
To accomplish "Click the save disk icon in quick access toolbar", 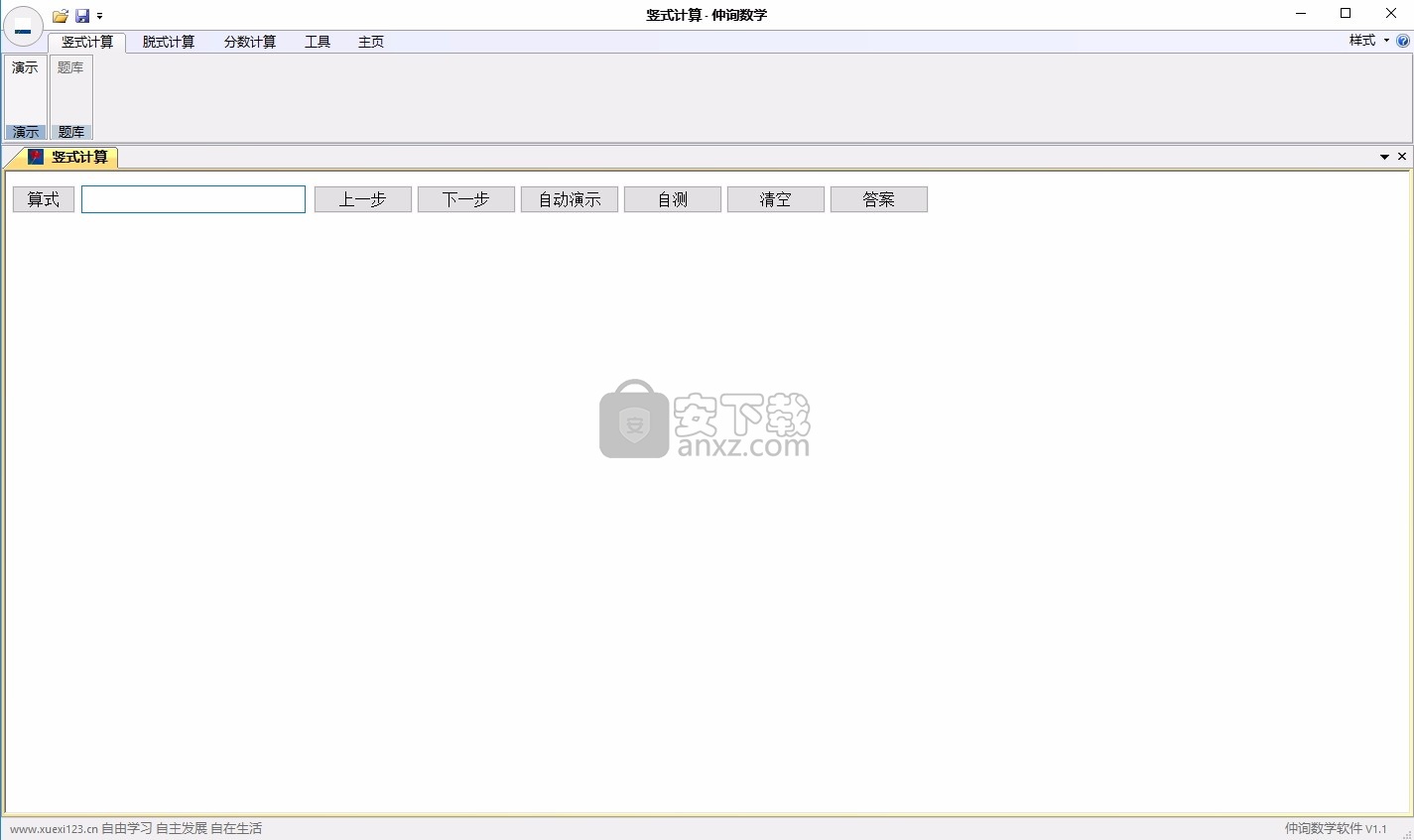I will click(x=82, y=16).
